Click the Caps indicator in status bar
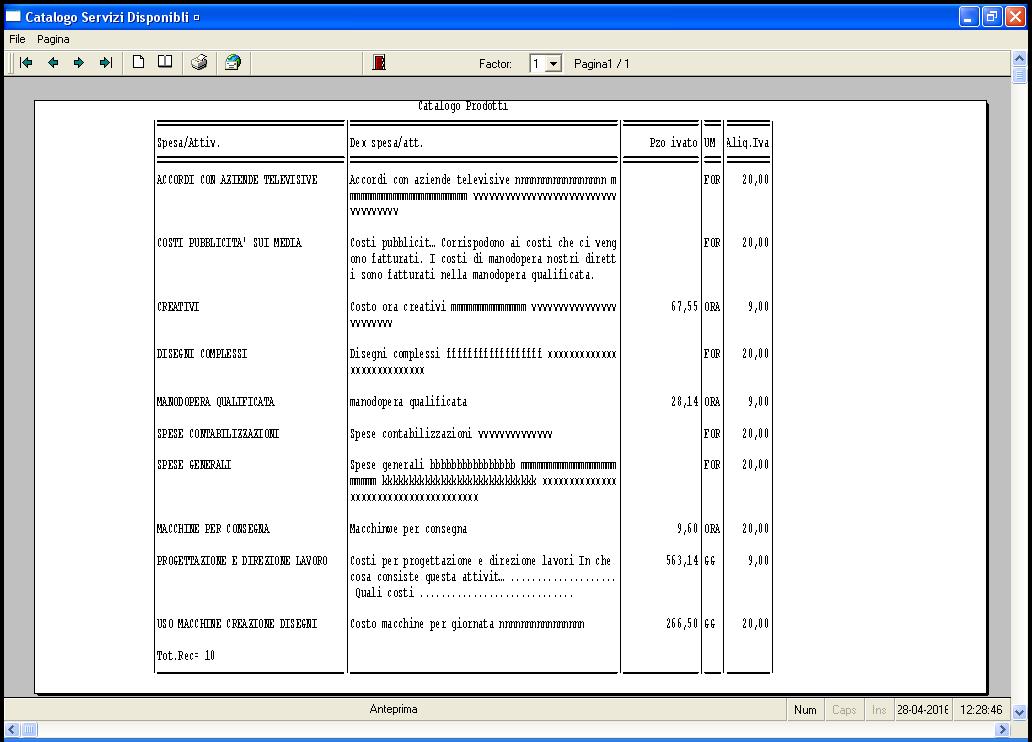The height and width of the screenshot is (742, 1032). [844, 710]
